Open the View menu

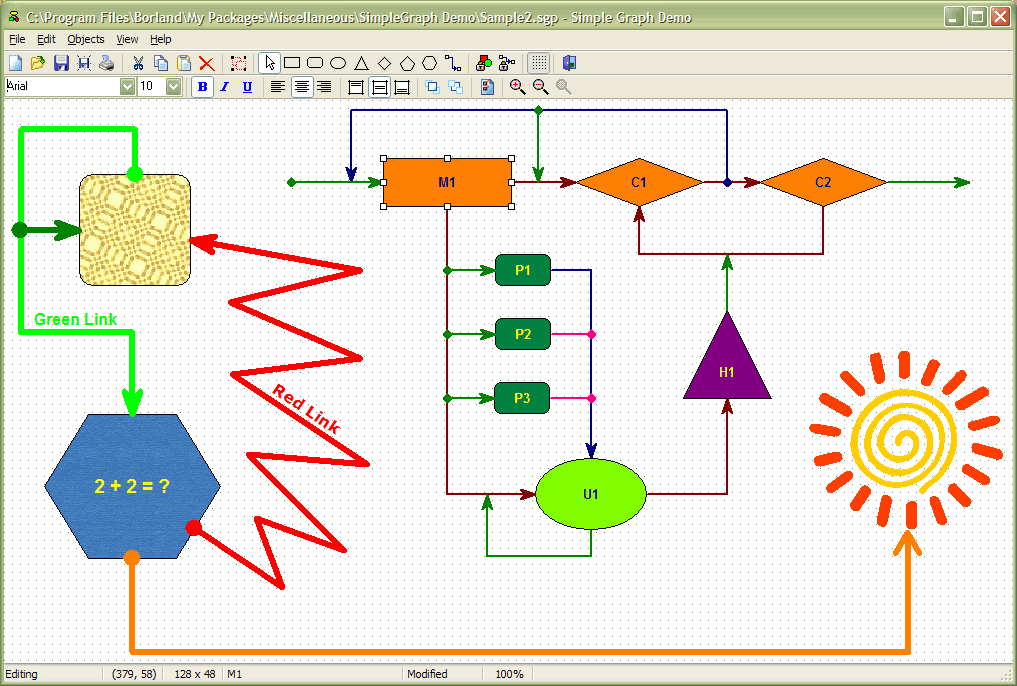pos(127,39)
